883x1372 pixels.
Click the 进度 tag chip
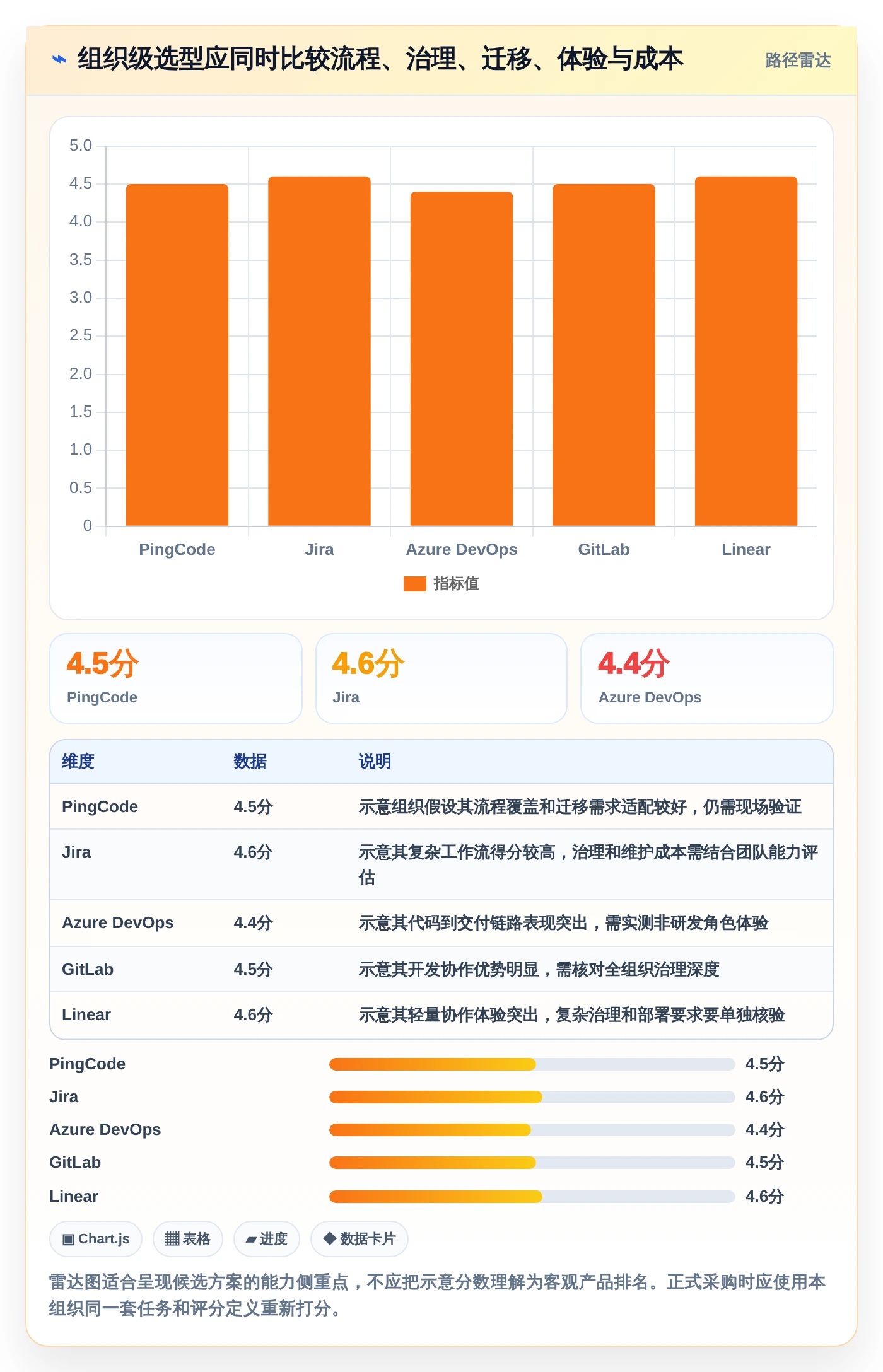[x=266, y=1239]
